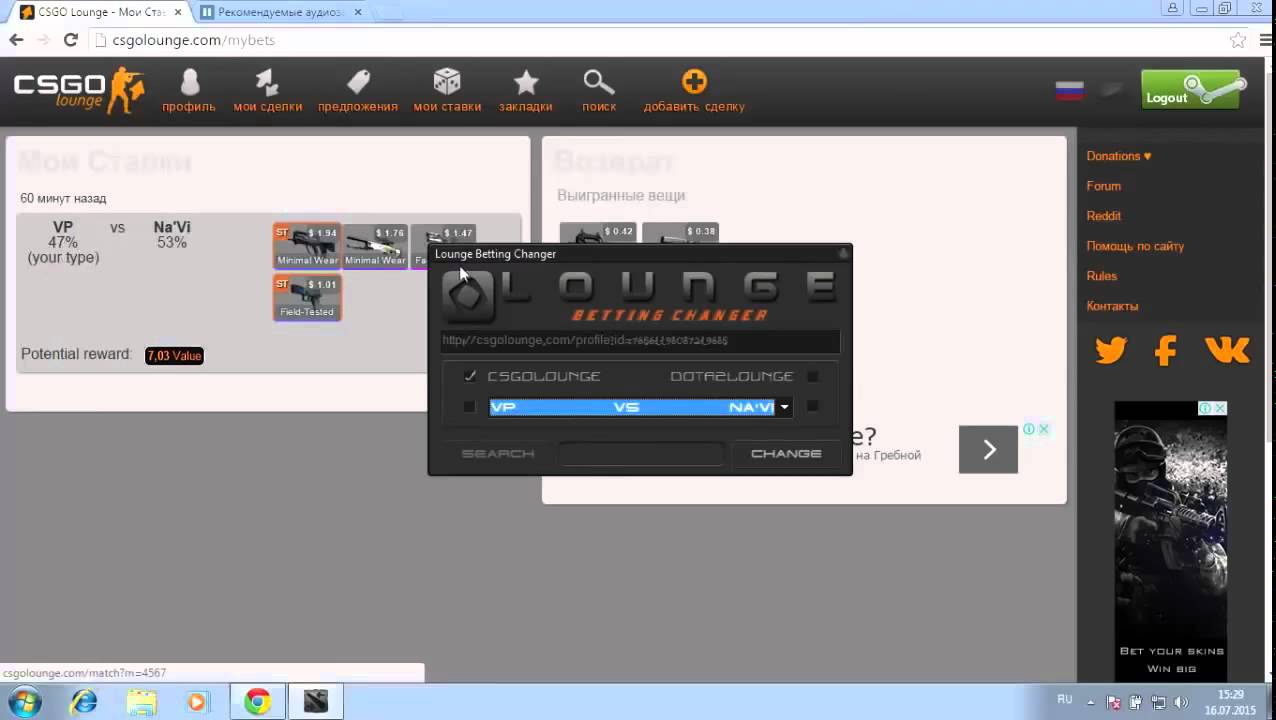Open Internet Explorer from taskbar
Image resolution: width=1276 pixels, height=720 pixels.
tap(84, 702)
